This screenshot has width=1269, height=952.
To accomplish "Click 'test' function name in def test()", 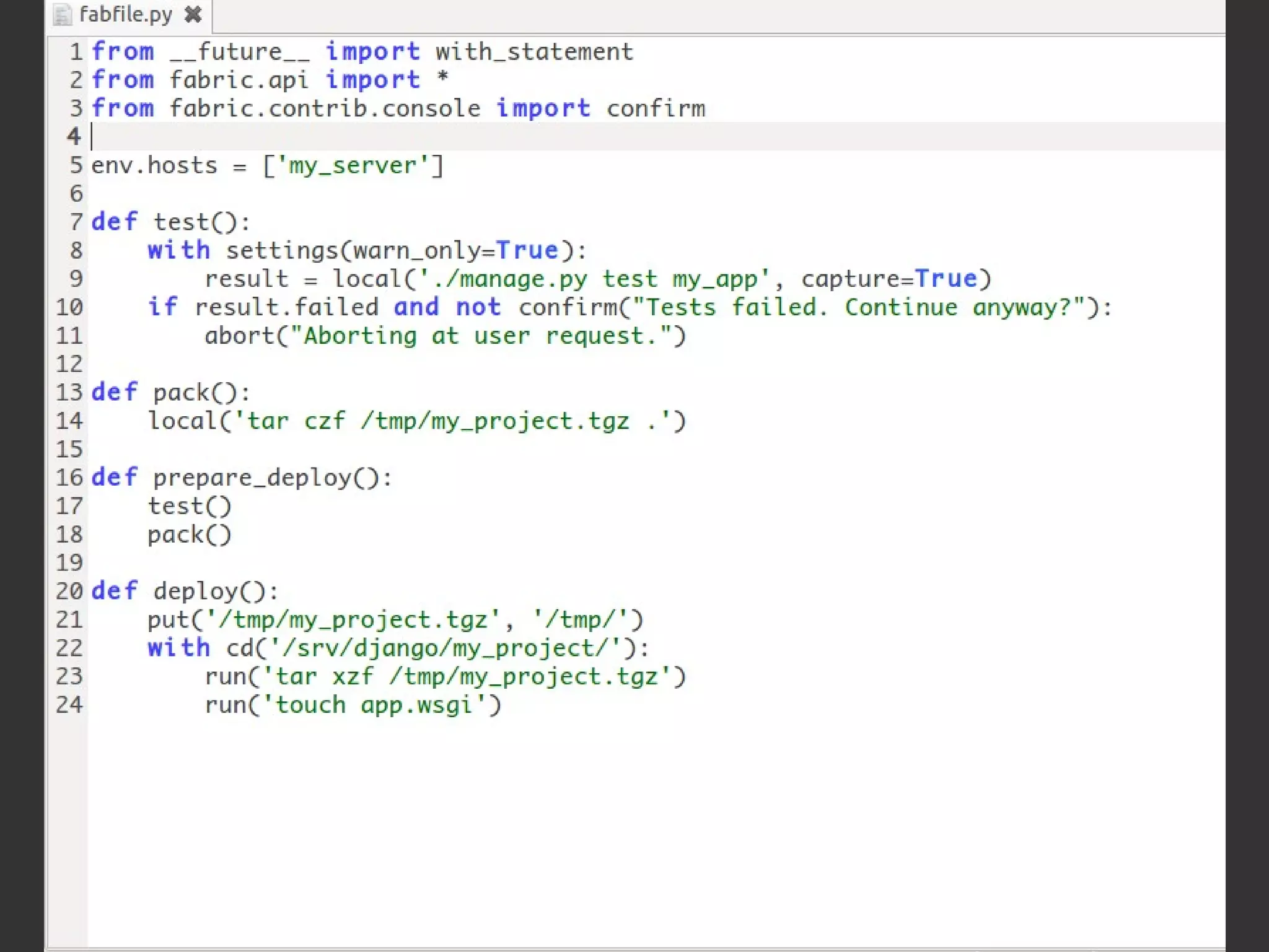I will 181,222.
